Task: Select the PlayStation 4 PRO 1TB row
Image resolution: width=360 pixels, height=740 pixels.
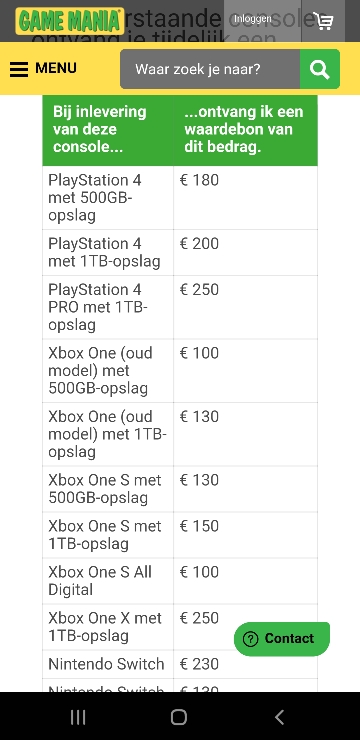Action: coord(180,307)
